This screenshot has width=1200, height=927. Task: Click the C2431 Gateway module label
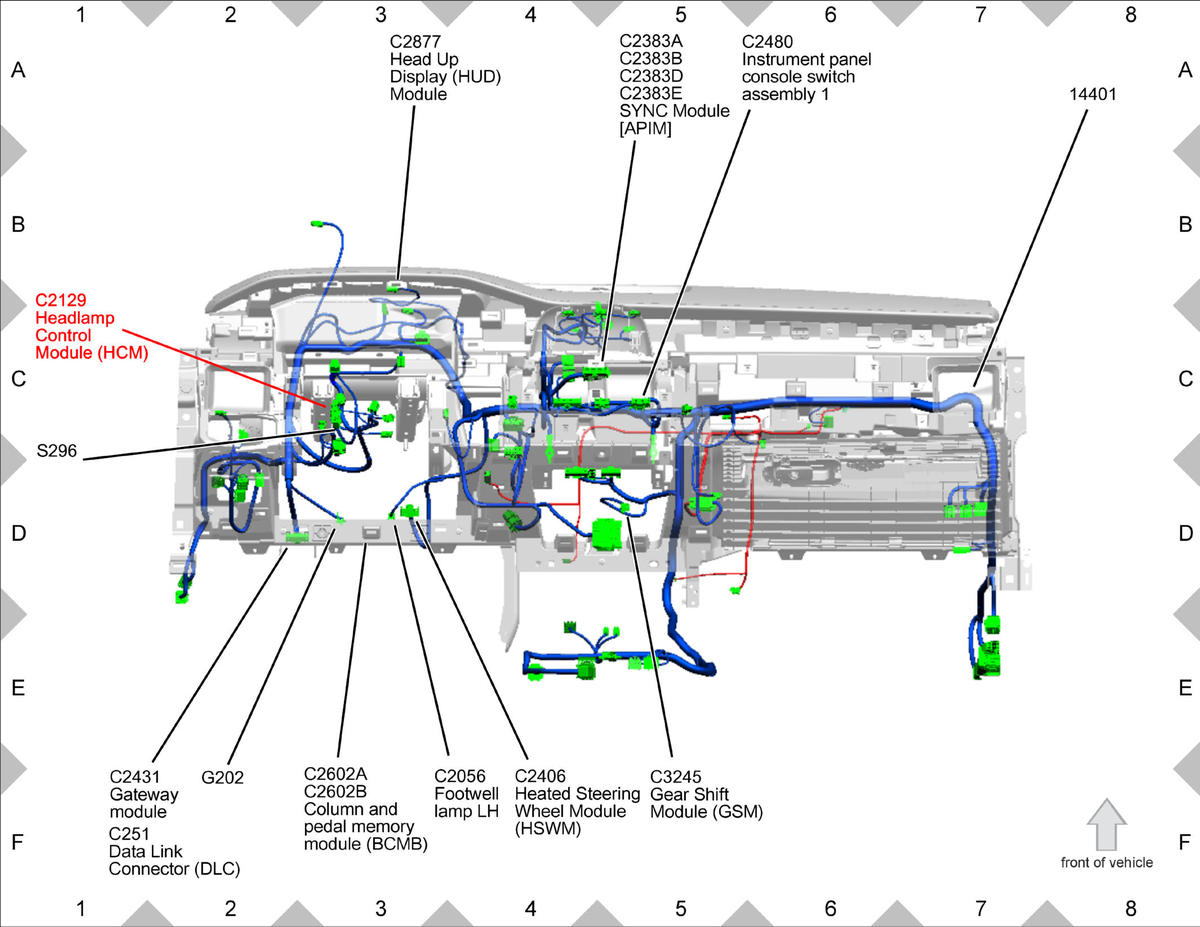coord(144,795)
